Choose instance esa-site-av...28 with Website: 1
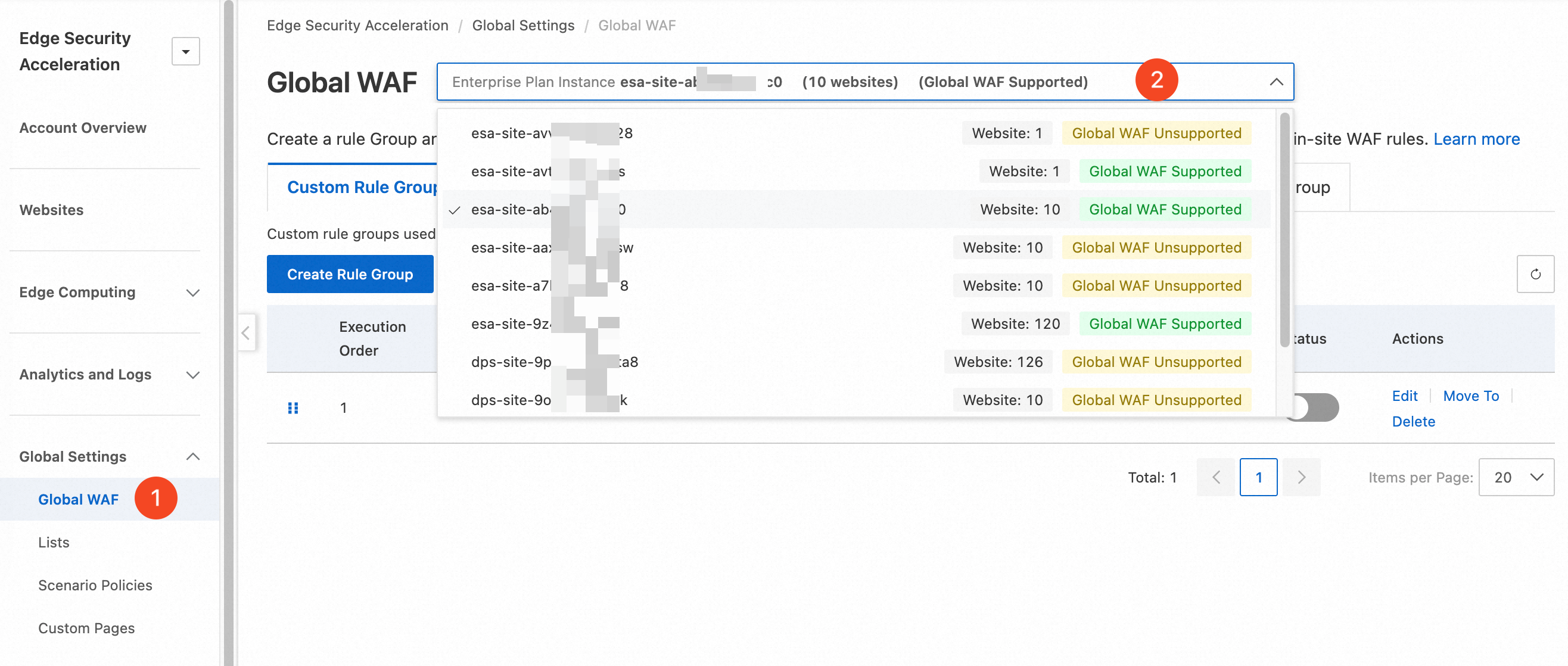 pyautogui.click(x=857, y=133)
